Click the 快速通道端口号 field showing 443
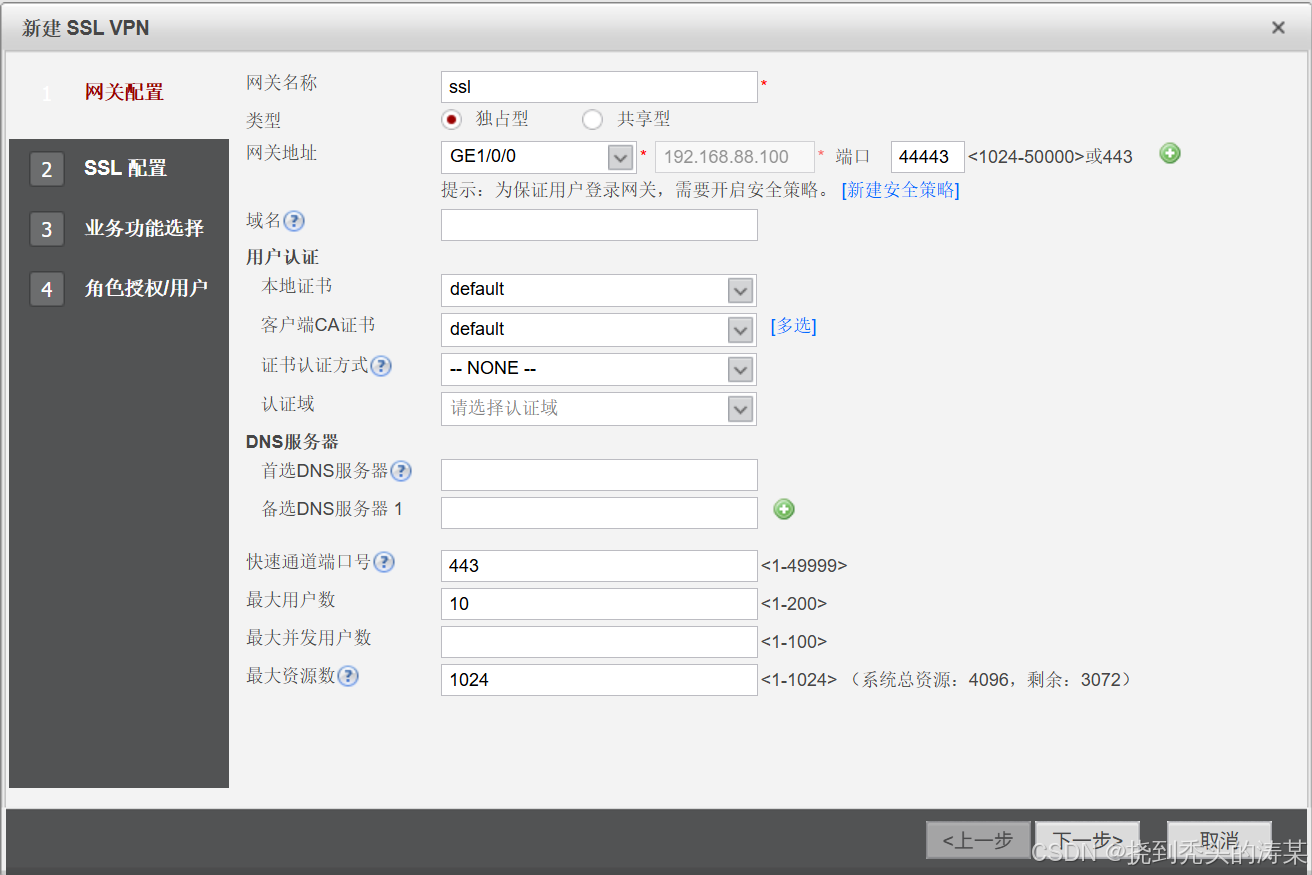The height and width of the screenshot is (875, 1312). (x=599, y=566)
